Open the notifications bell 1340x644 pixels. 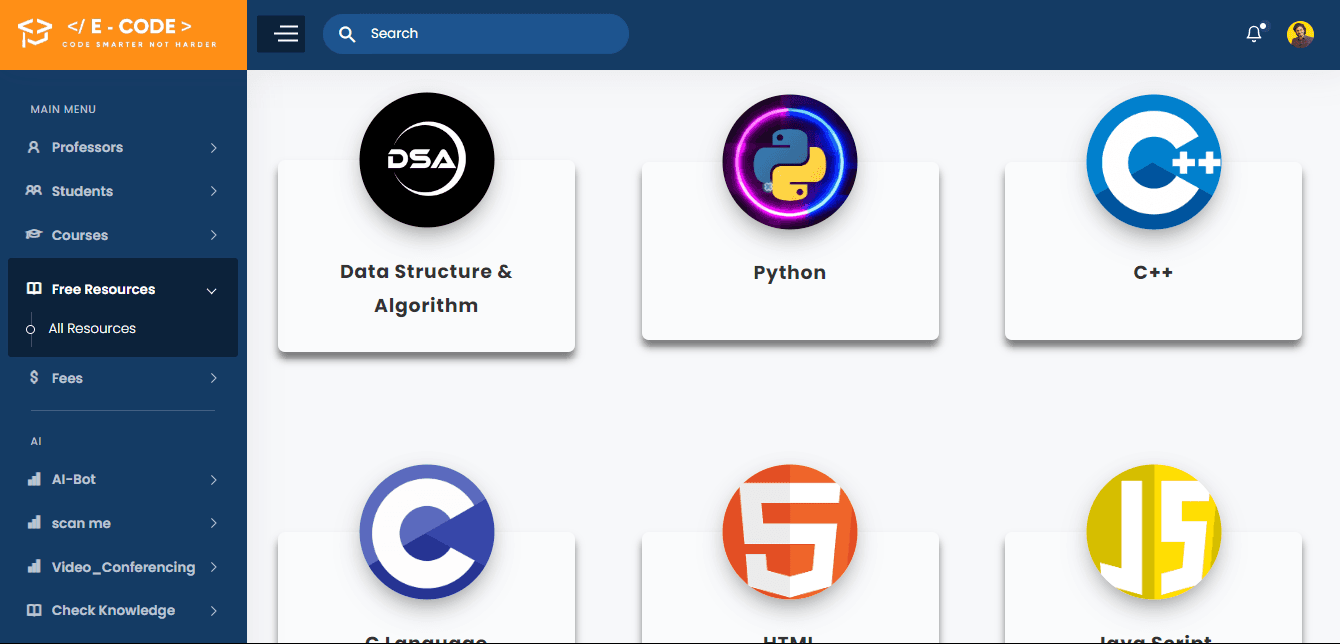1254,34
